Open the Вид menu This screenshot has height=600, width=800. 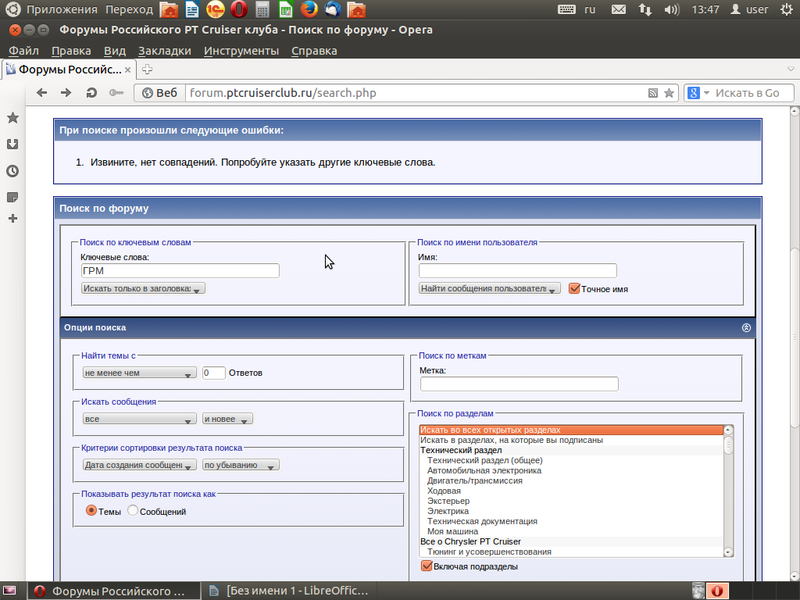(114, 51)
